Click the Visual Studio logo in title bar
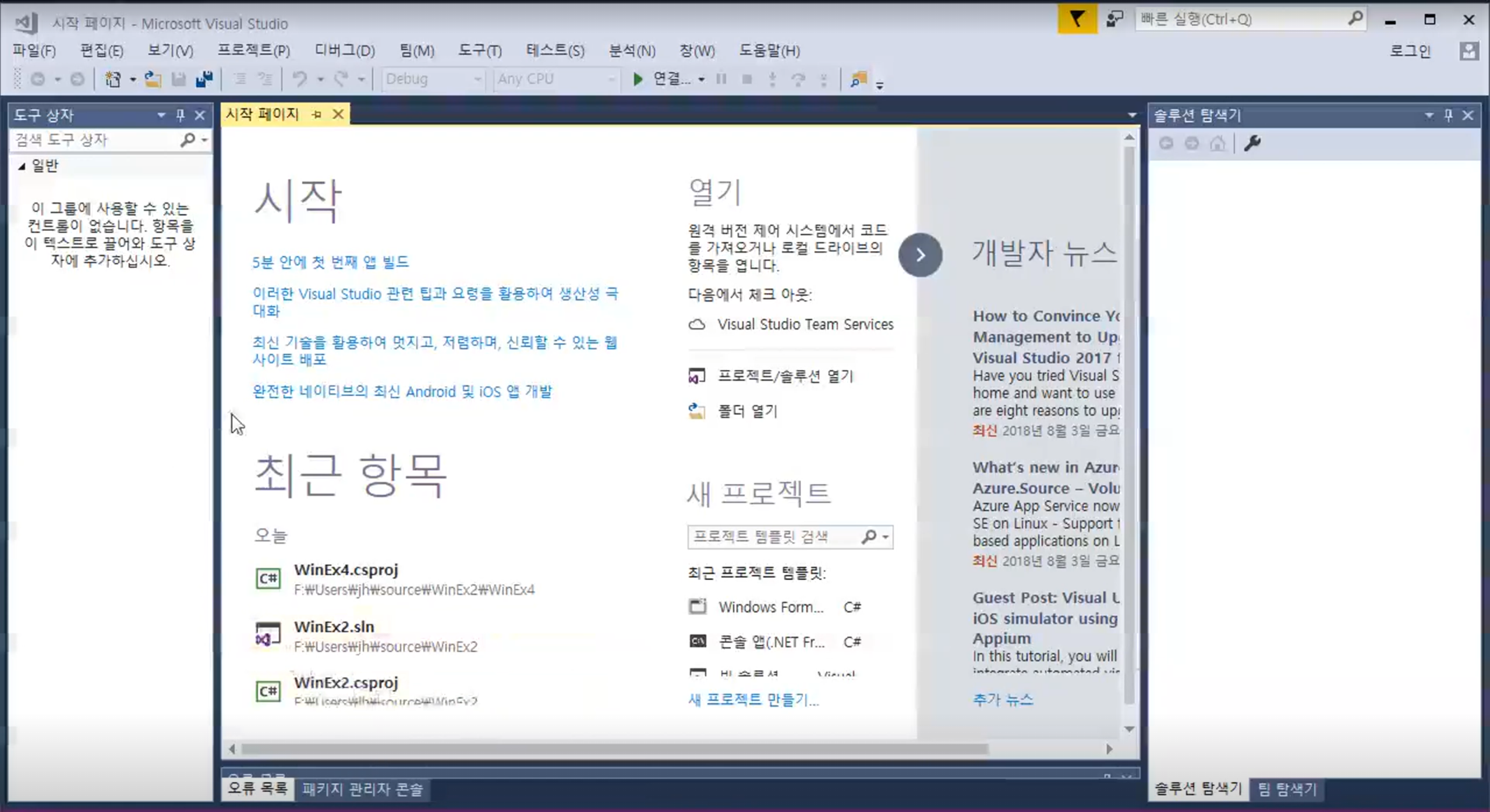 (x=26, y=23)
